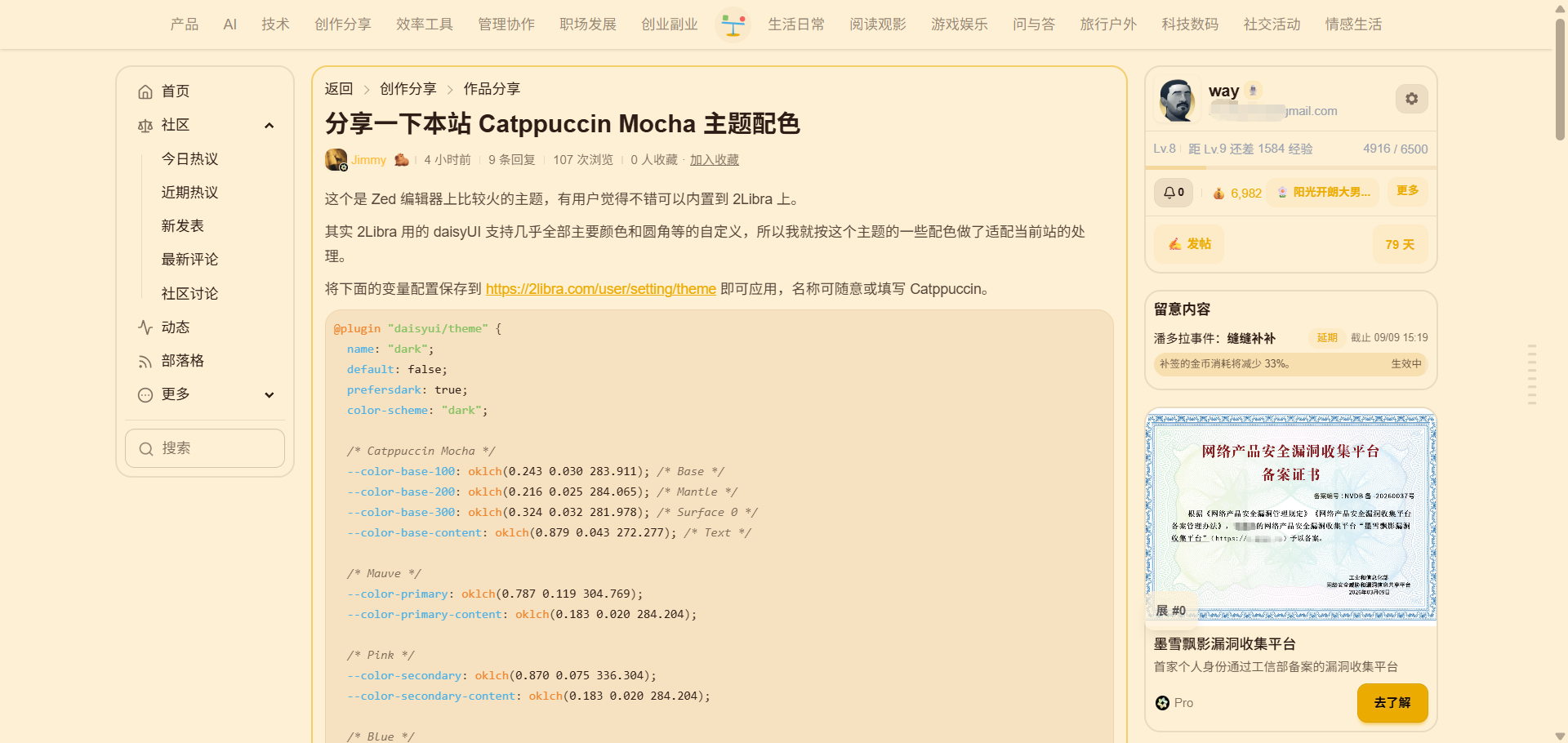Click 加入收藏 to bookmark the post
The height and width of the screenshot is (743, 1568).
click(x=715, y=160)
